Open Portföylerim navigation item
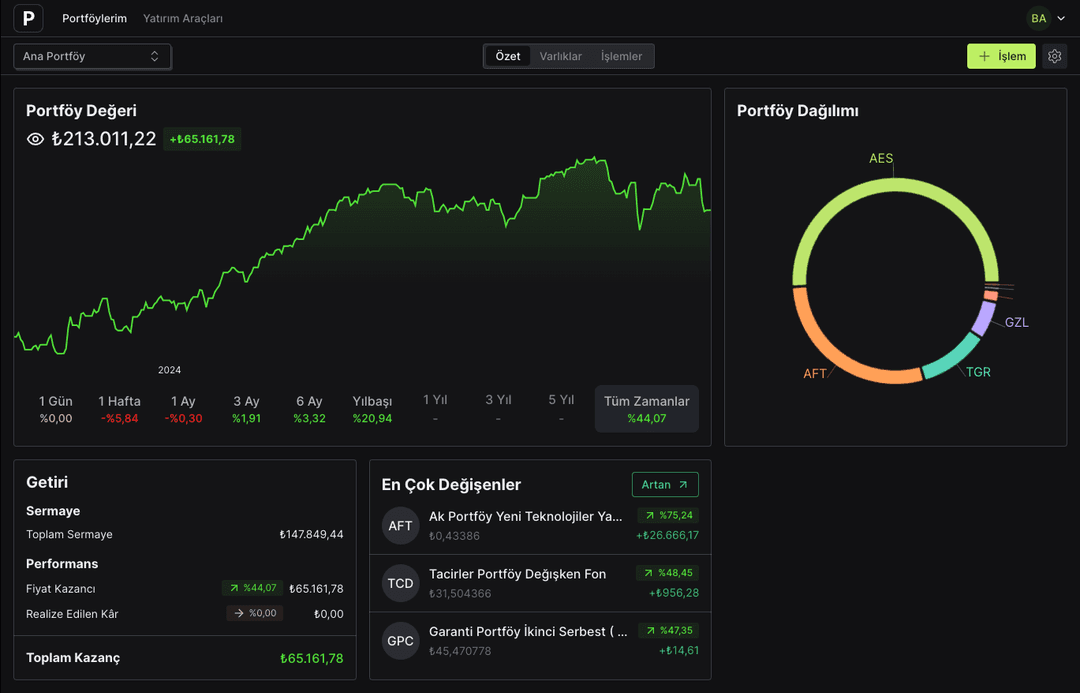1080x693 pixels. pos(94,19)
